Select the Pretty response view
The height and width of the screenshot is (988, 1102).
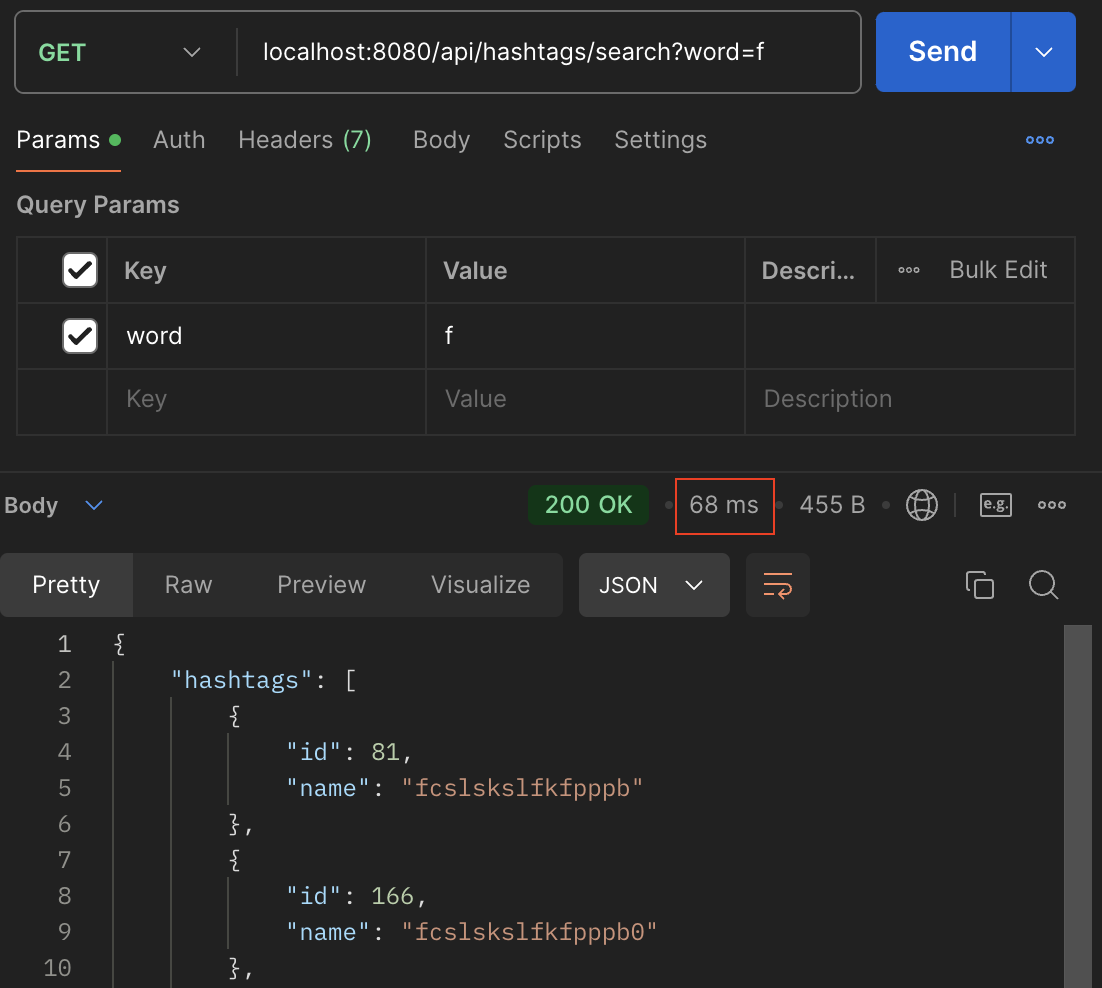coord(66,585)
